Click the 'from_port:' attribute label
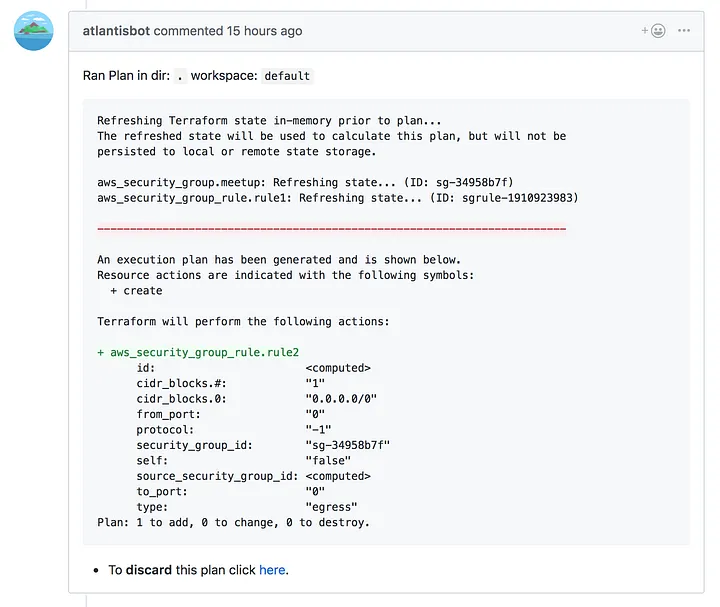 (169, 414)
